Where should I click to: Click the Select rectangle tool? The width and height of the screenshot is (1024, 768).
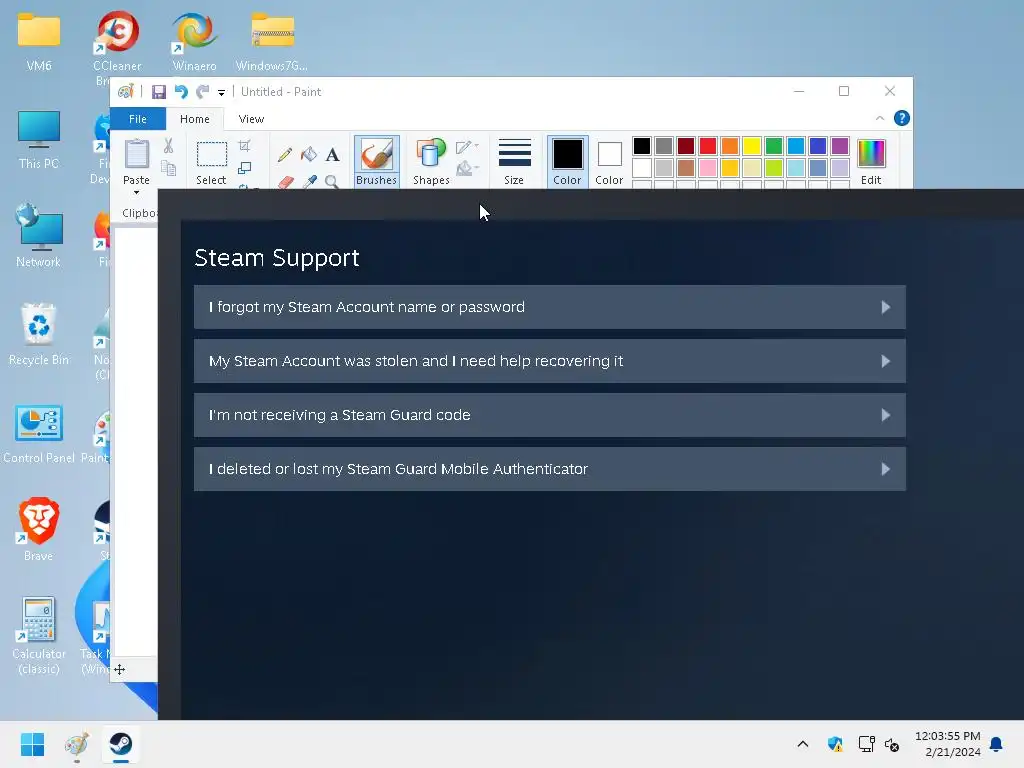pyautogui.click(x=212, y=154)
